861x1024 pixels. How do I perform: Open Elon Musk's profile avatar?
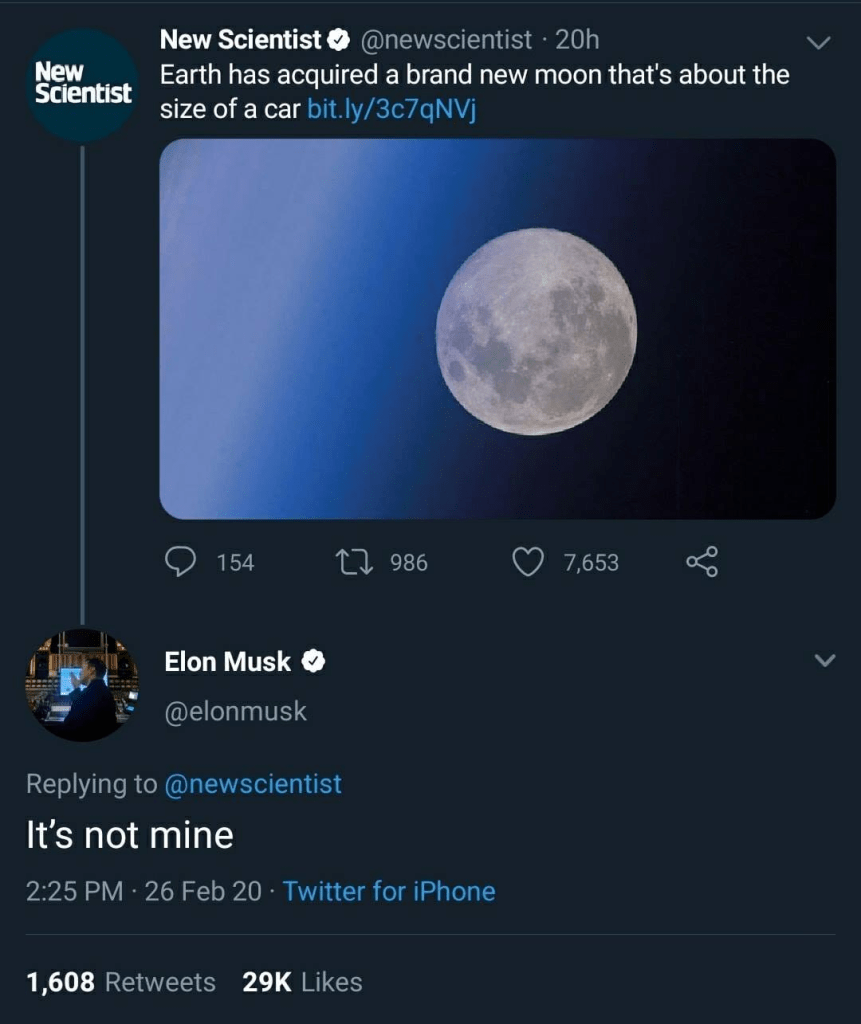[82, 685]
